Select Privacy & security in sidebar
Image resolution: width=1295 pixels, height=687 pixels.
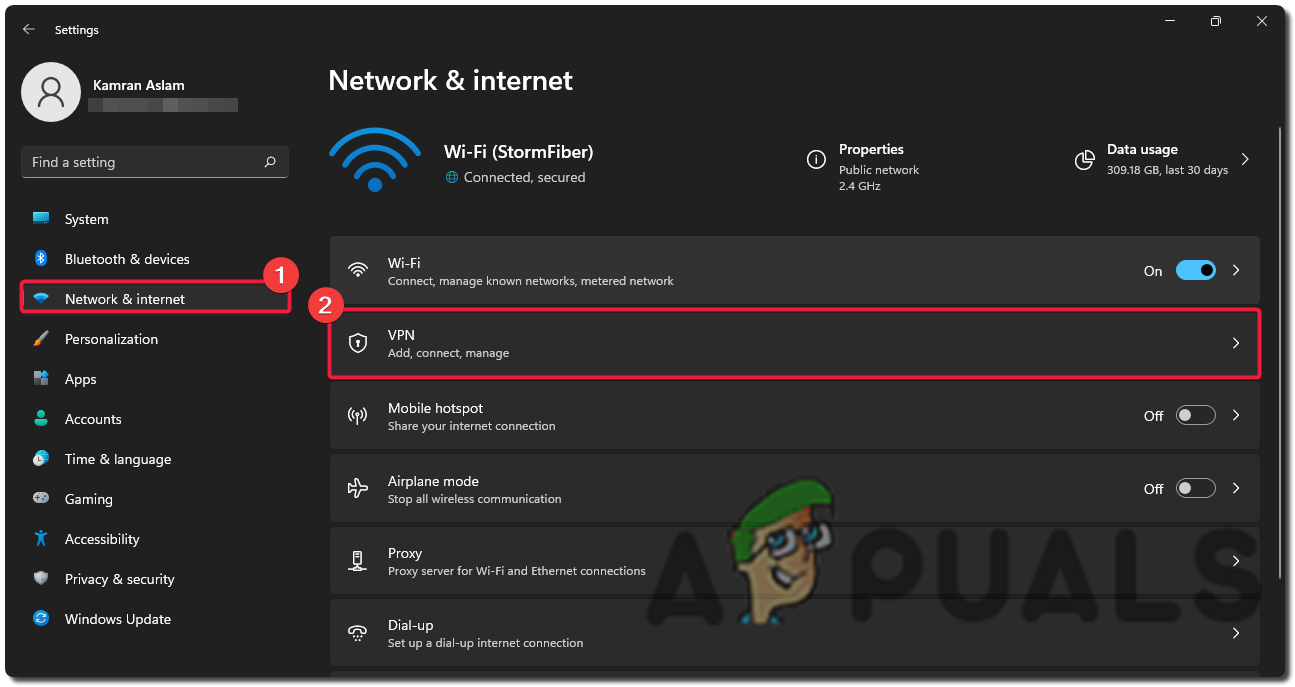click(119, 579)
